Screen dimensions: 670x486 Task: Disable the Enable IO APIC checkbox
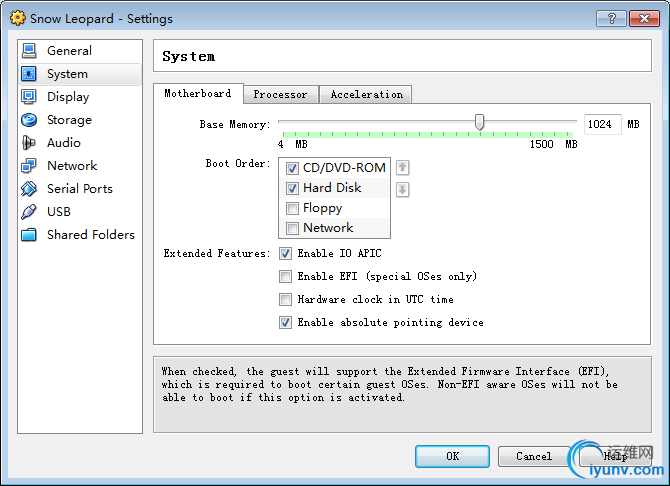pos(286,253)
